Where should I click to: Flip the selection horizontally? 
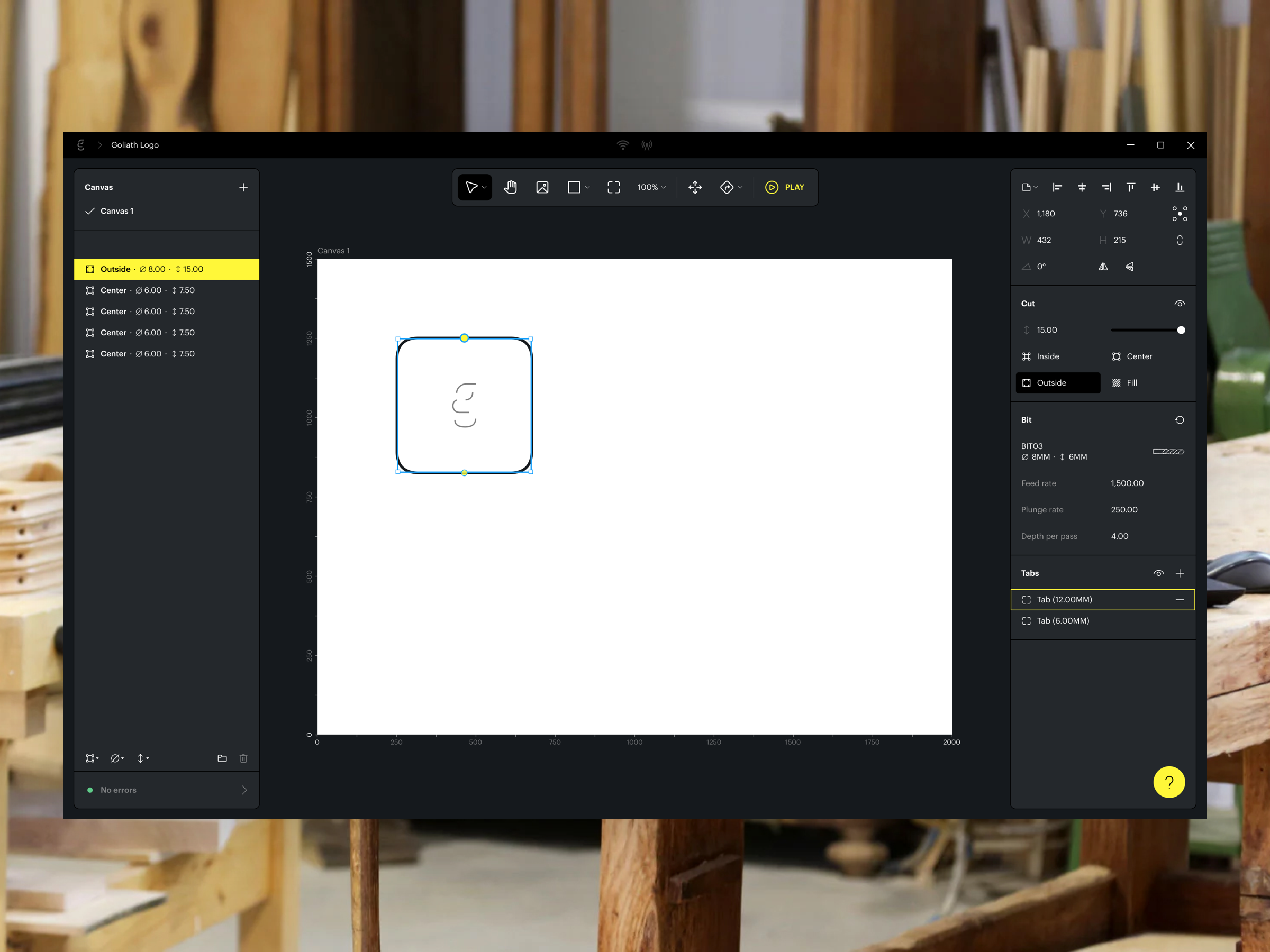(x=1103, y=266)
